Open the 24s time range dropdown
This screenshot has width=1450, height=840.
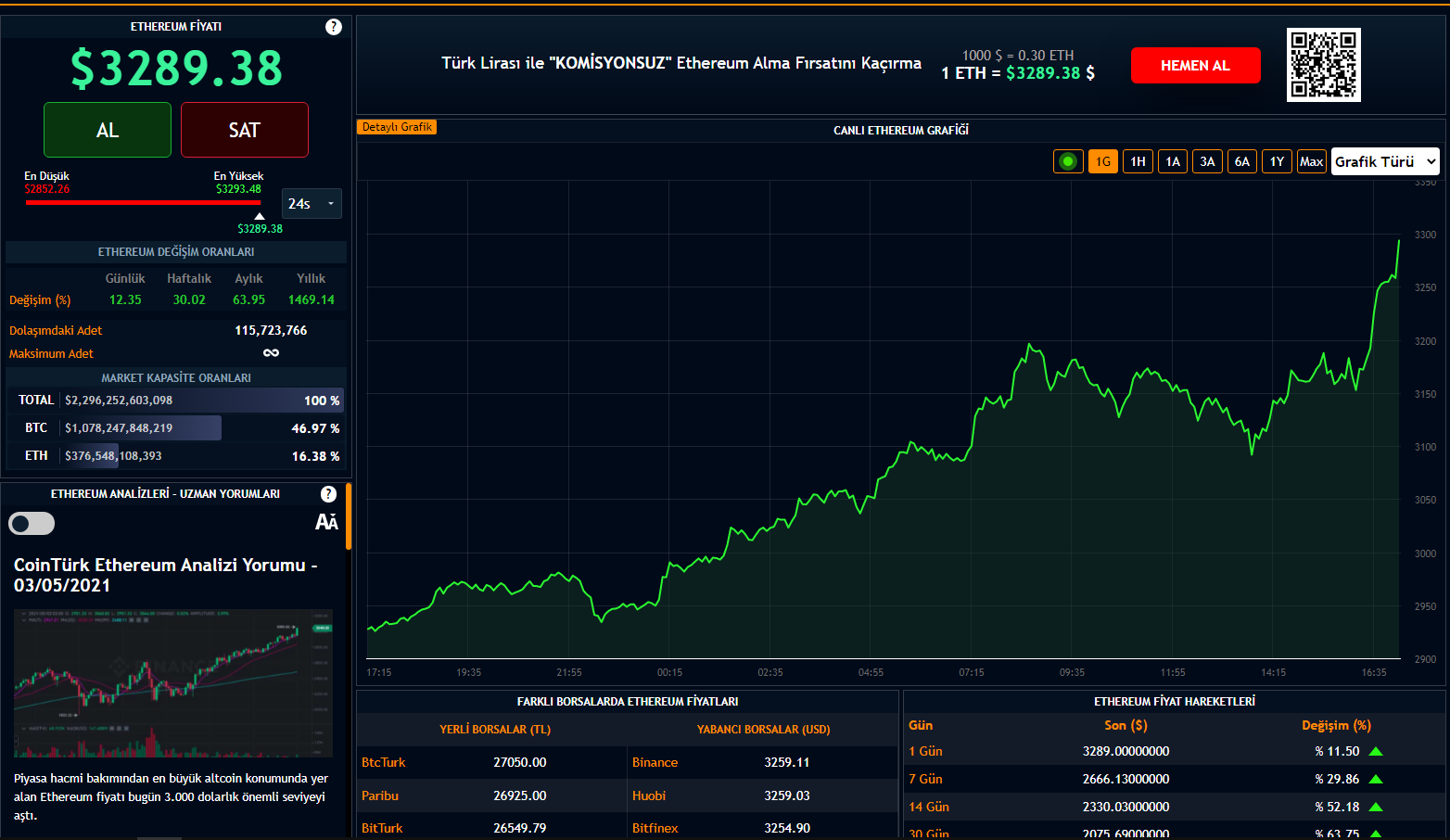coord(312,204)
